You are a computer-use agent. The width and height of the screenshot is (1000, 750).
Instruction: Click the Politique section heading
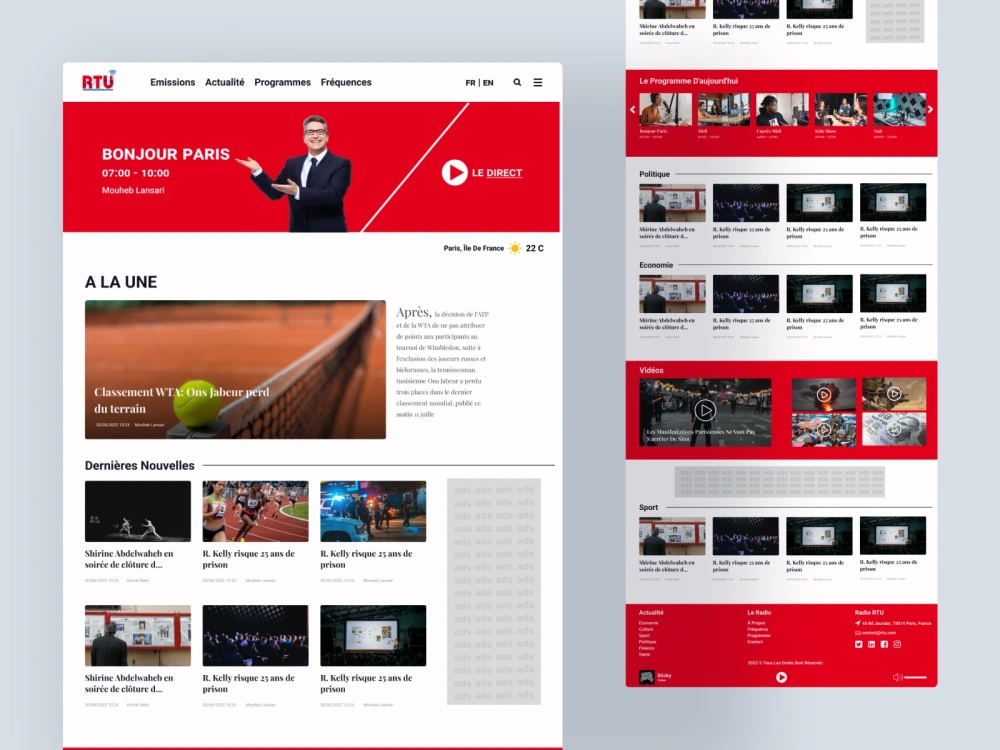click(x=654, y=174)
